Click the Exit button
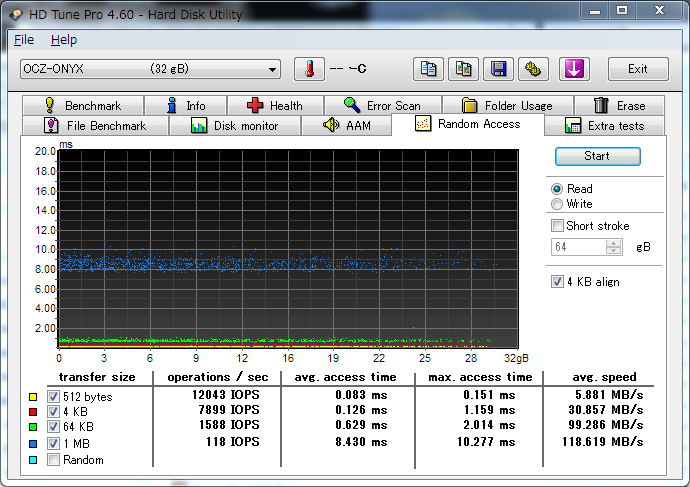The height and width of the screenshot is (487, 690). point(638,69)
